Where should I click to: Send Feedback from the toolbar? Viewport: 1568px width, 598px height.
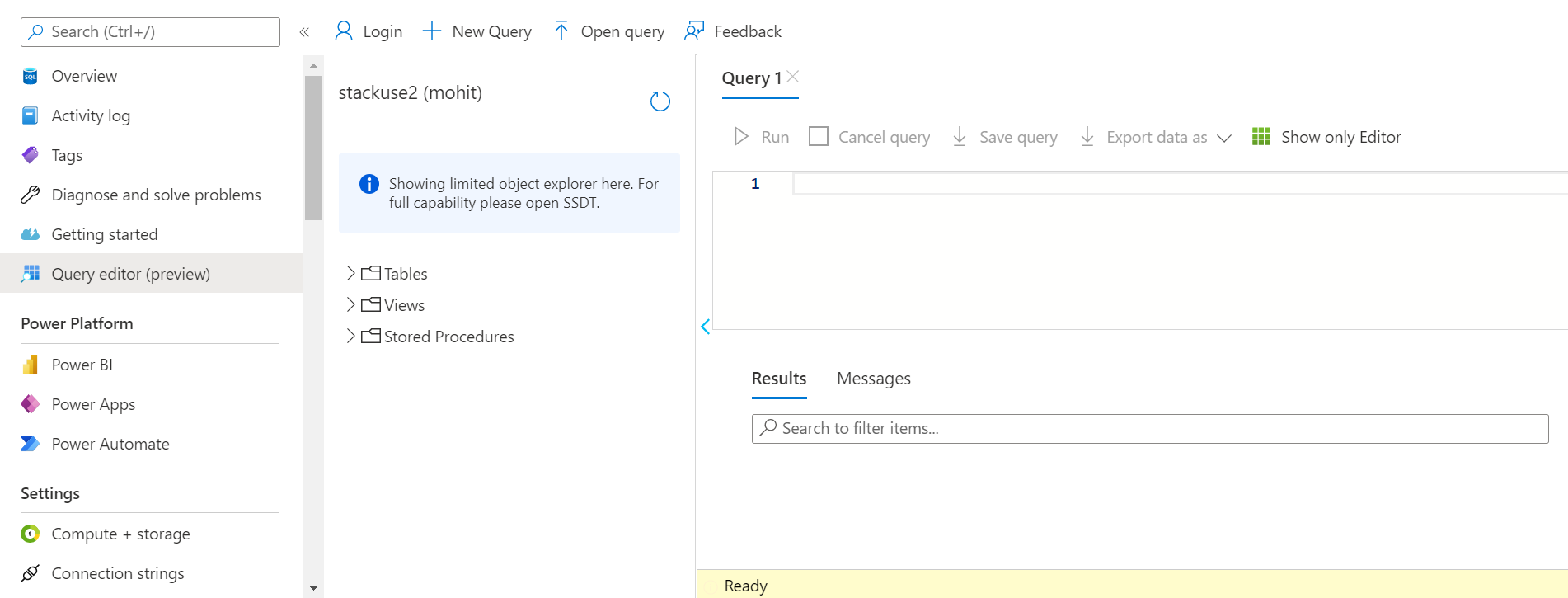click(733, 31)
